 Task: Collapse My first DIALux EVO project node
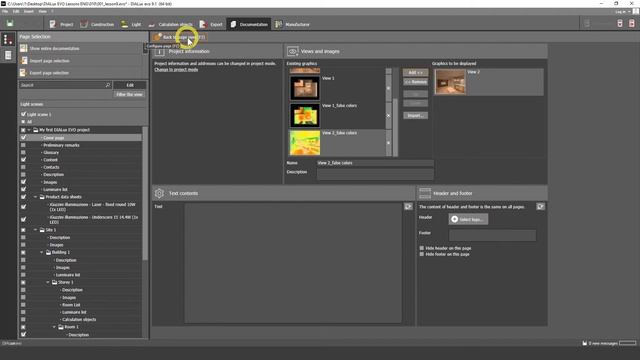29,130
